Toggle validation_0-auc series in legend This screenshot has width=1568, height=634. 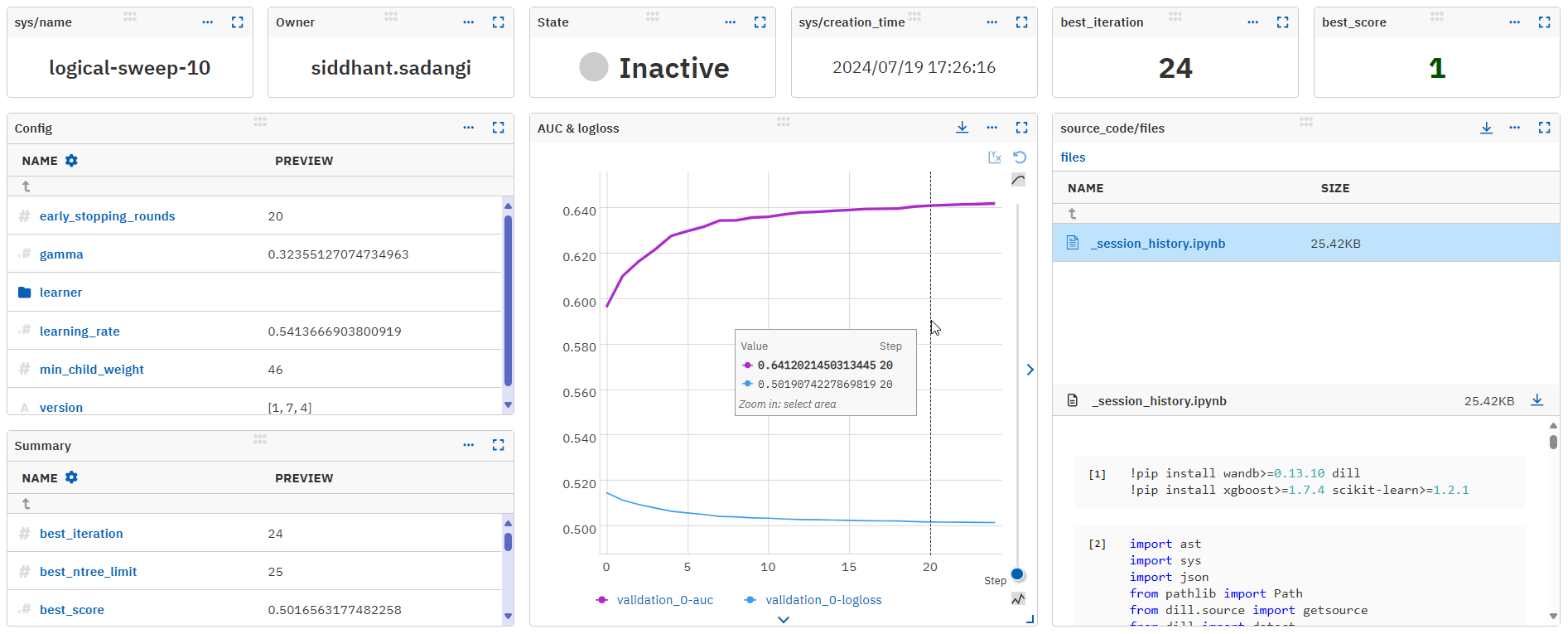pyautogui.click(x=654, y=600)
